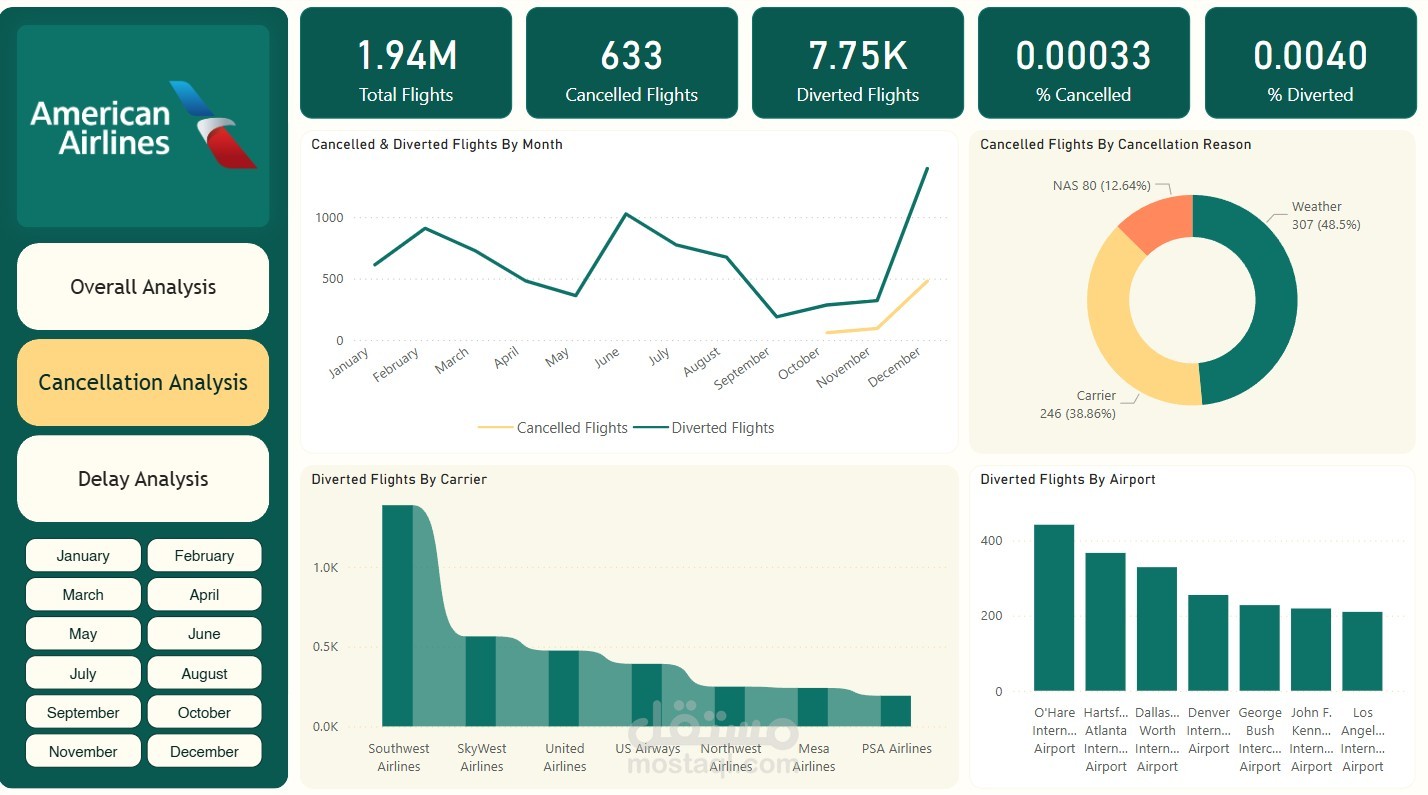Click the 1.94M Total Flights card

pos(406,63)
